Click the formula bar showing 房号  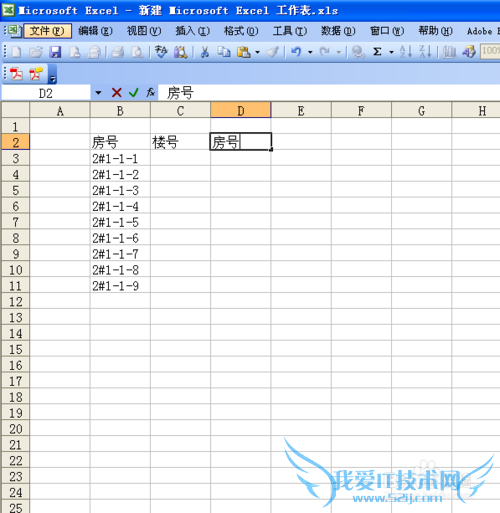click(329, 93)
